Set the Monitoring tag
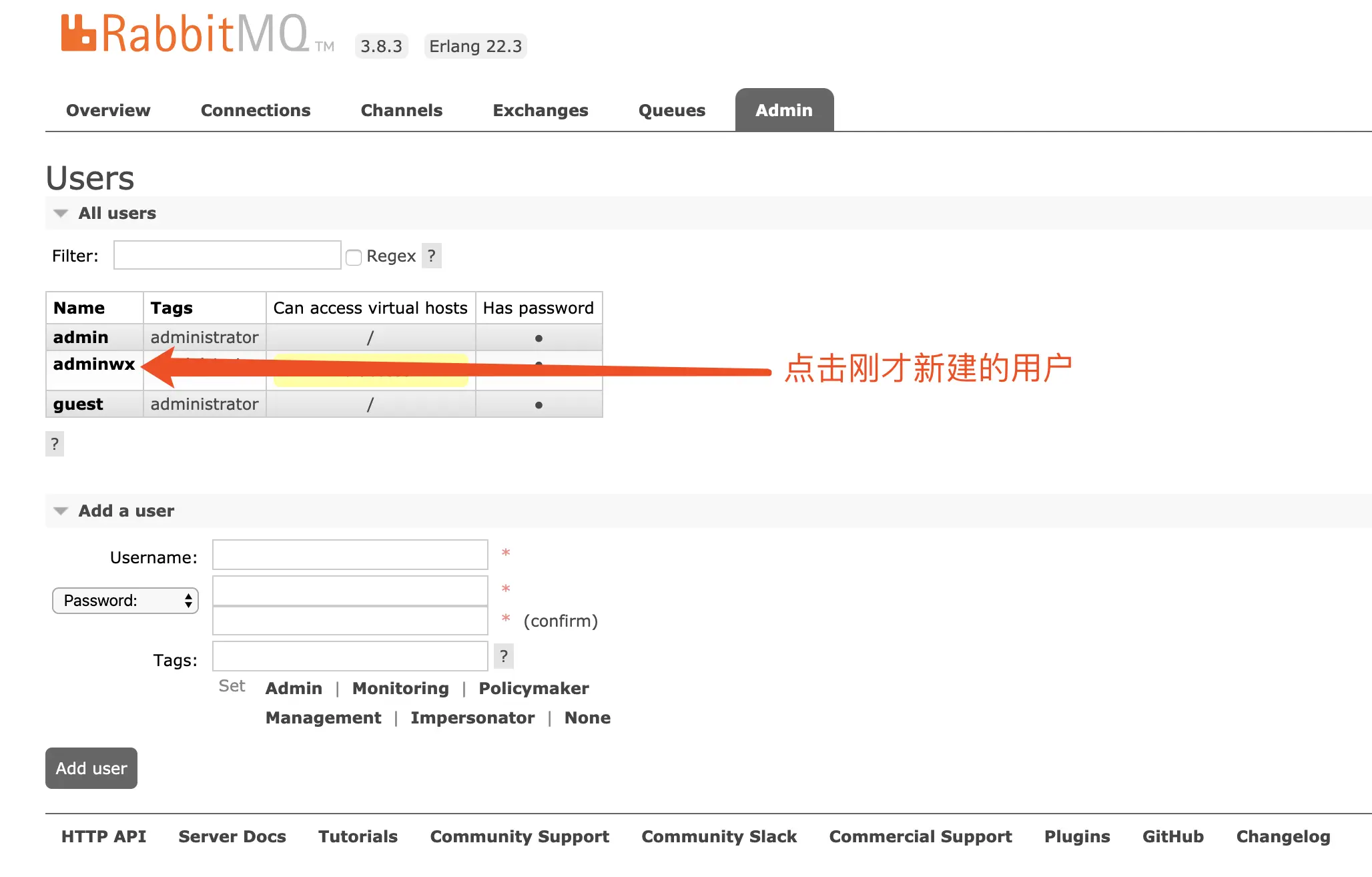The width and height of the screenshot is (1372, 877). tap(400, 688)
